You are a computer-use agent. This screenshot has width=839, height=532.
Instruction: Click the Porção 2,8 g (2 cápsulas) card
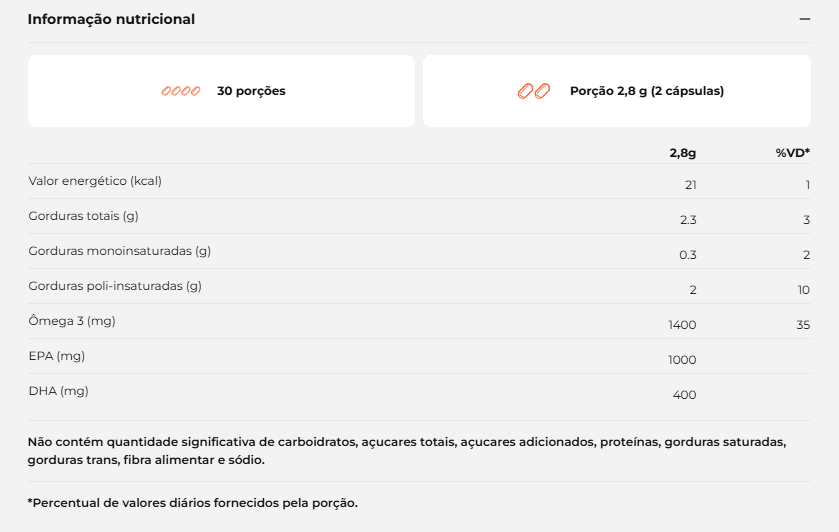tap(617, 91)
